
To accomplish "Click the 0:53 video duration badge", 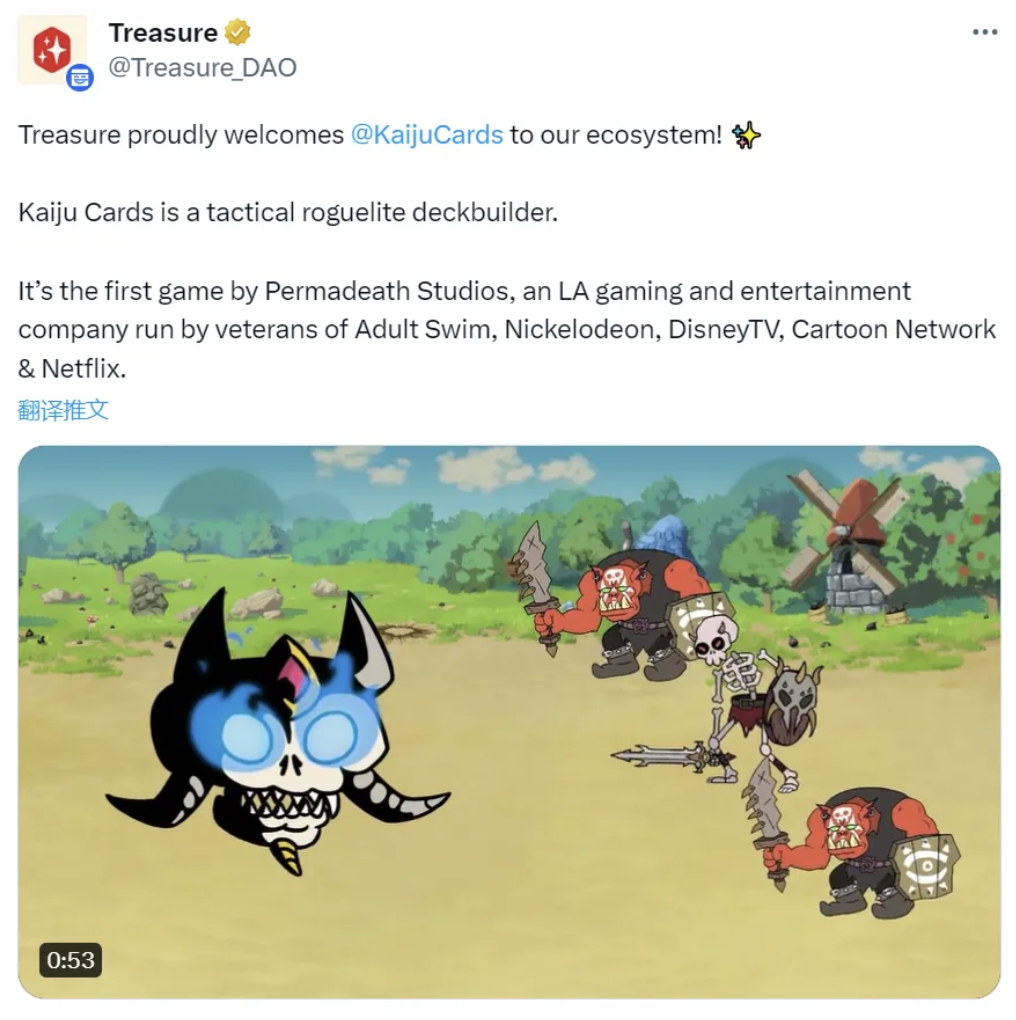I will point(70,960).
